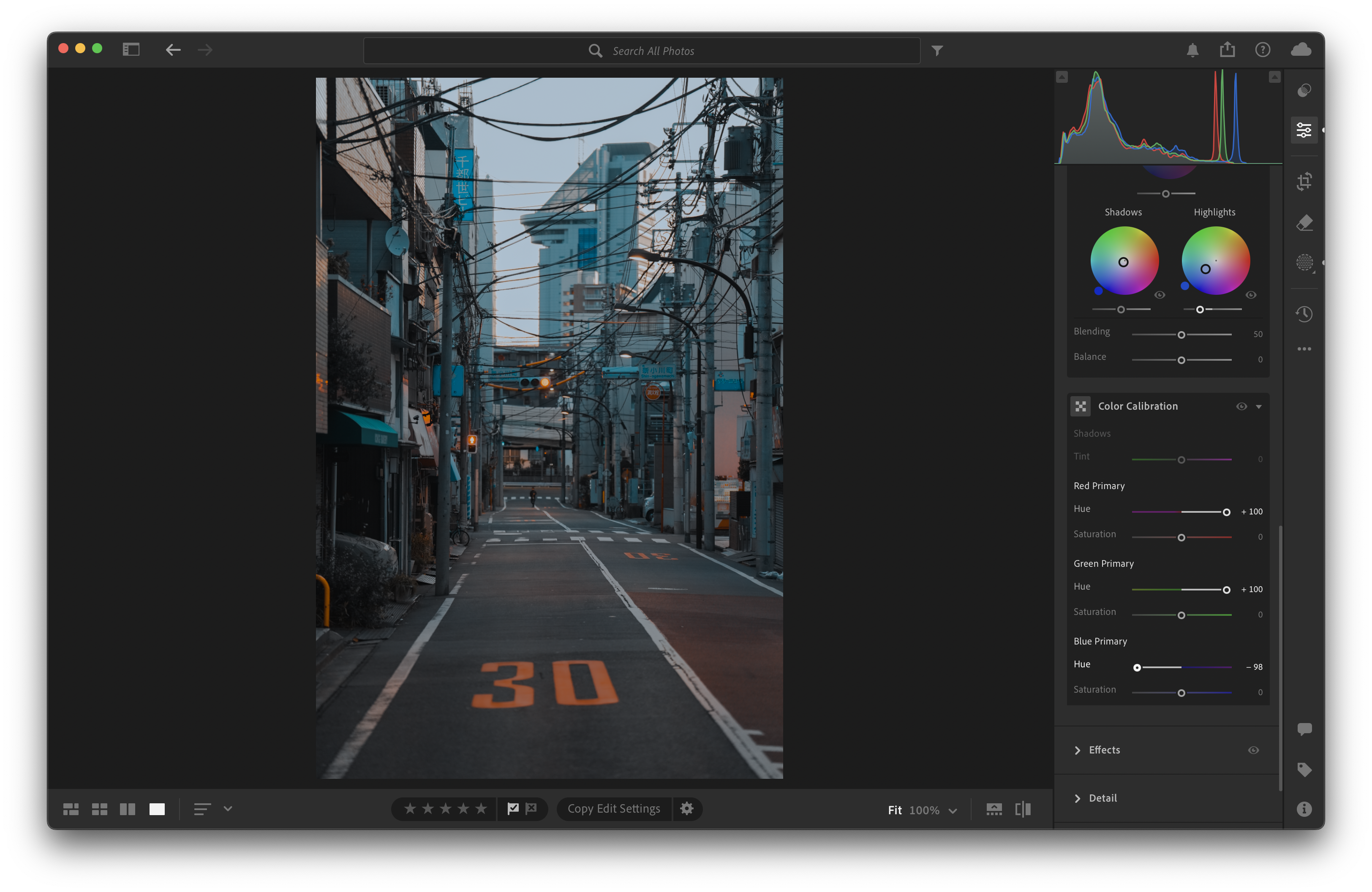Click the Tokyo street photo preview
This screenshot has height=892, width=1372.
pos(549,428)
